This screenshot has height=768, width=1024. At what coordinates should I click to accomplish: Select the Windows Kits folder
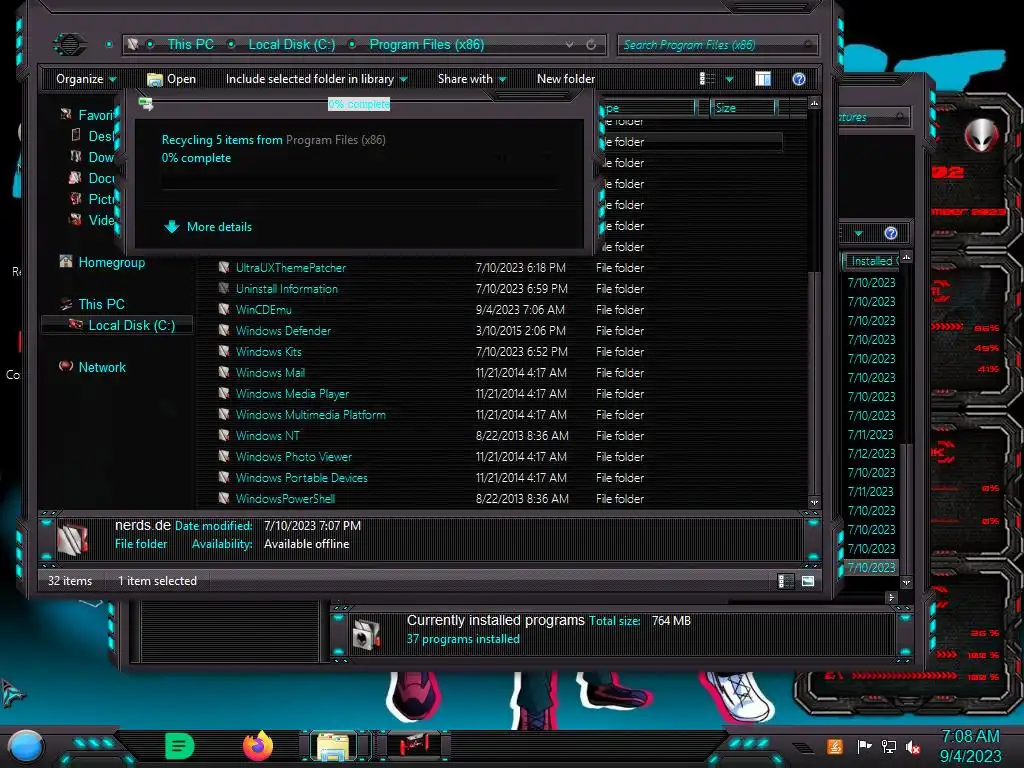tap(268, 351)
